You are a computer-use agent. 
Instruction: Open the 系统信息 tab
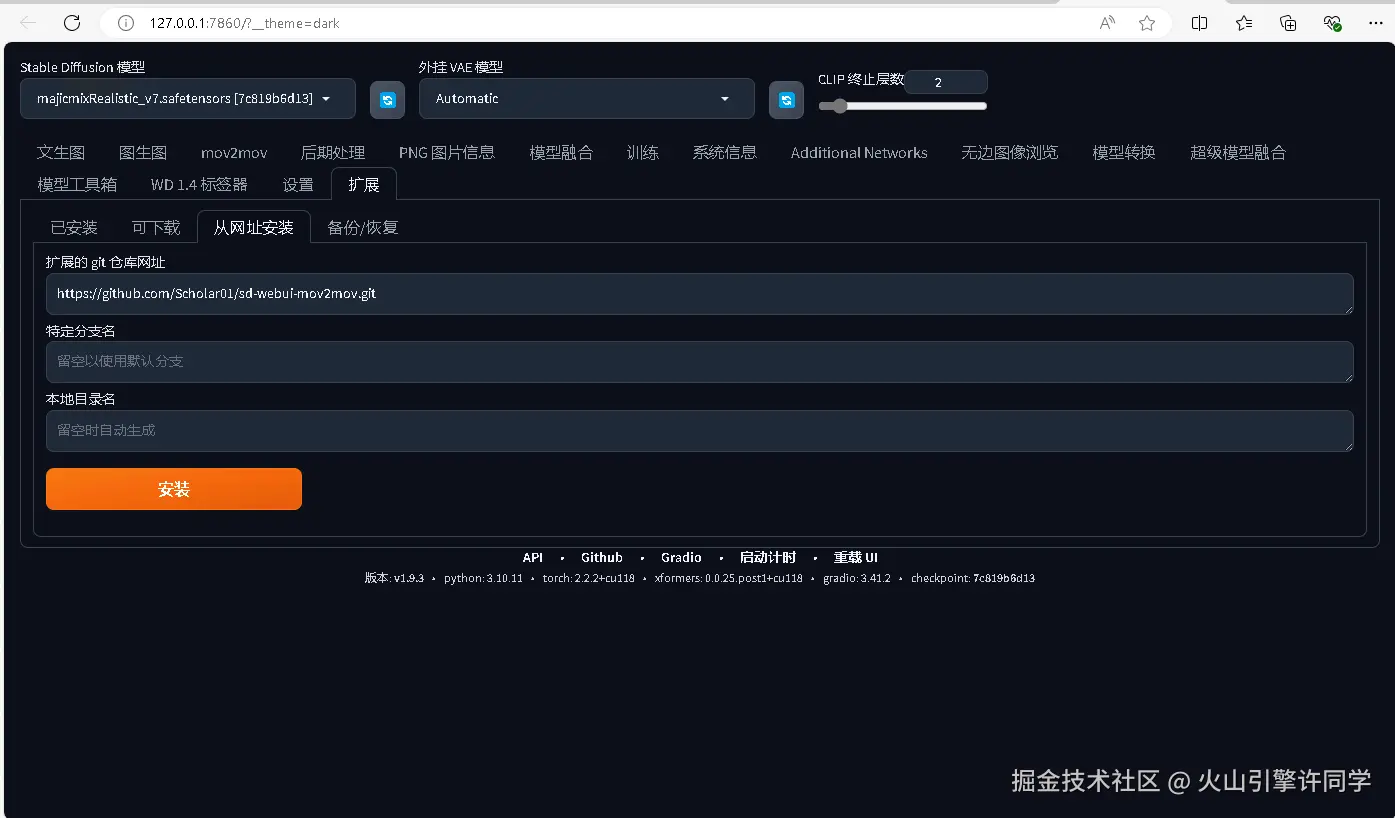(x=725, y=153)
